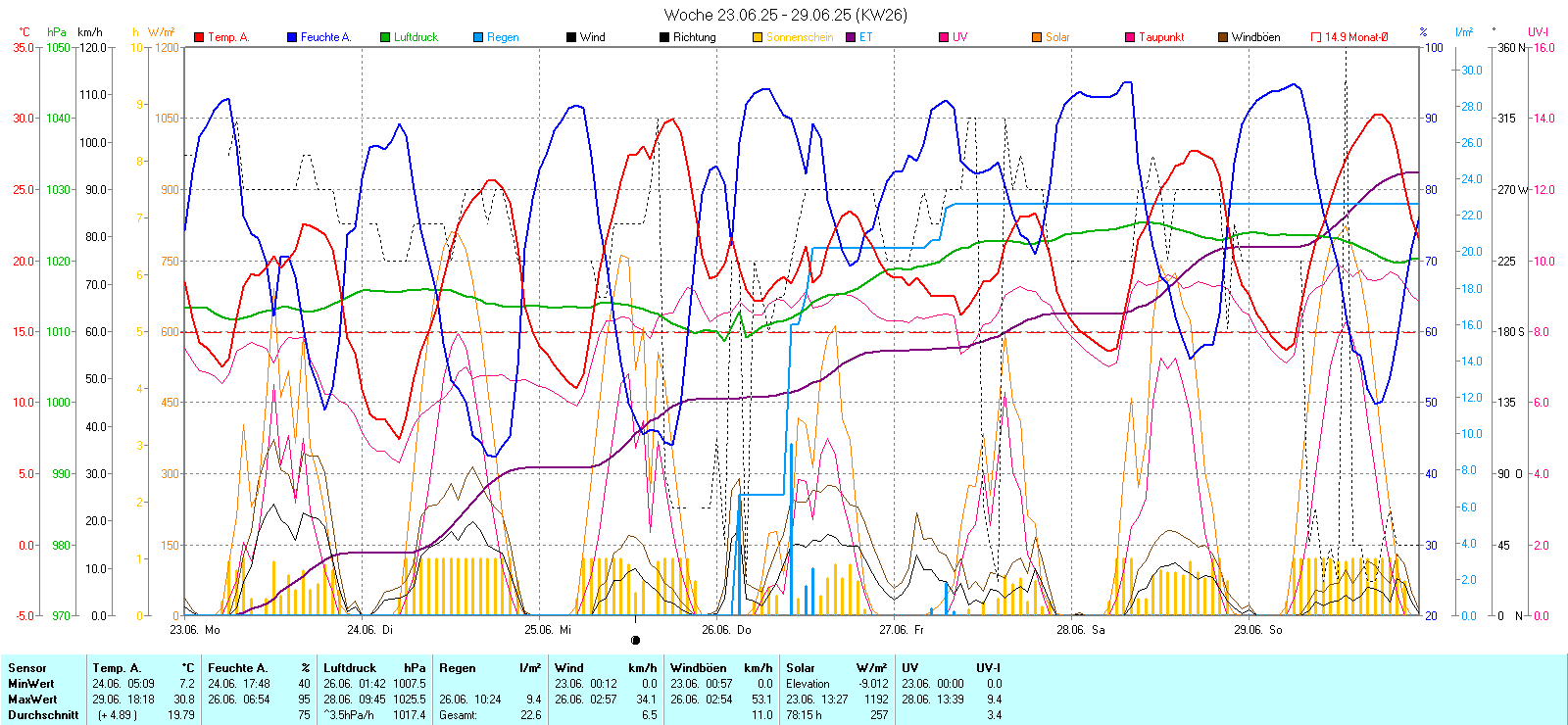Select the purple ET legend marker

pyautogui.click(x=851, y=37)
